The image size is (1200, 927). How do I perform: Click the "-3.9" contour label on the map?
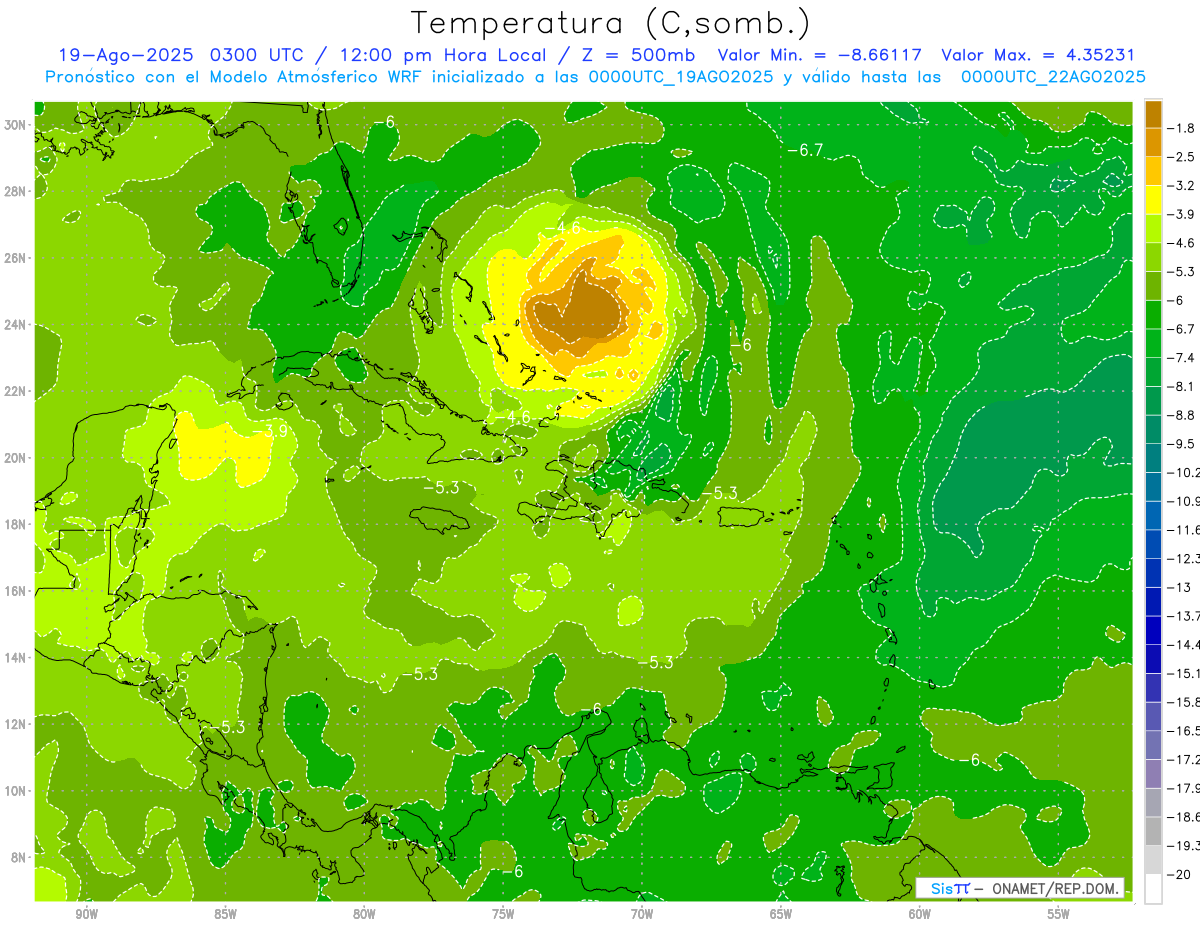(x=270, y=431)
